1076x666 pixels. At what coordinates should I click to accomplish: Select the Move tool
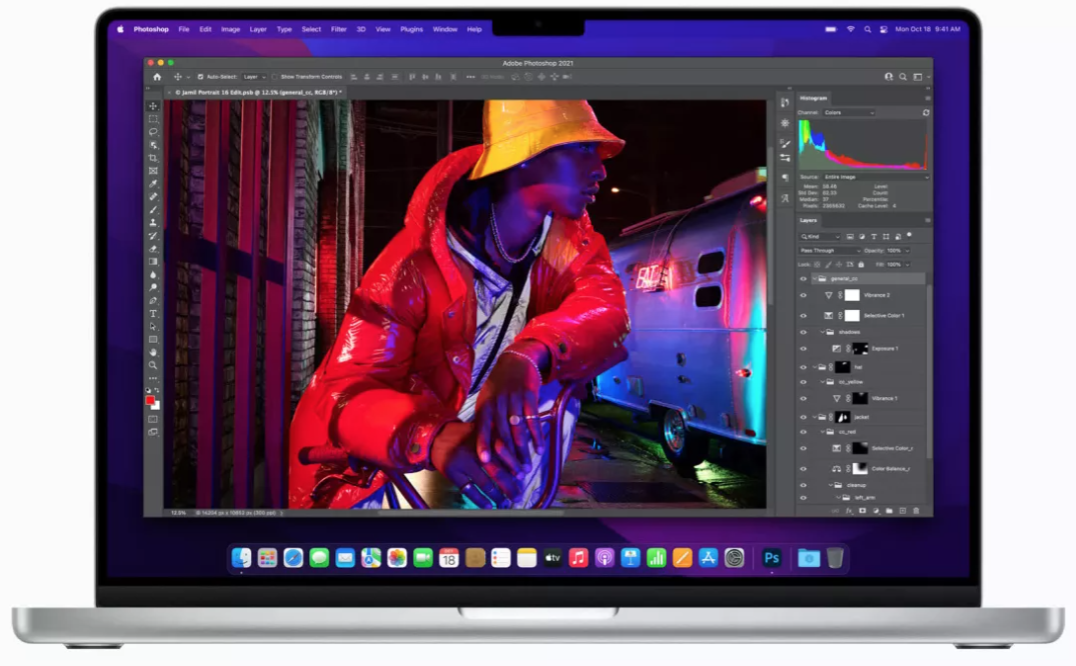click(153, 105)
